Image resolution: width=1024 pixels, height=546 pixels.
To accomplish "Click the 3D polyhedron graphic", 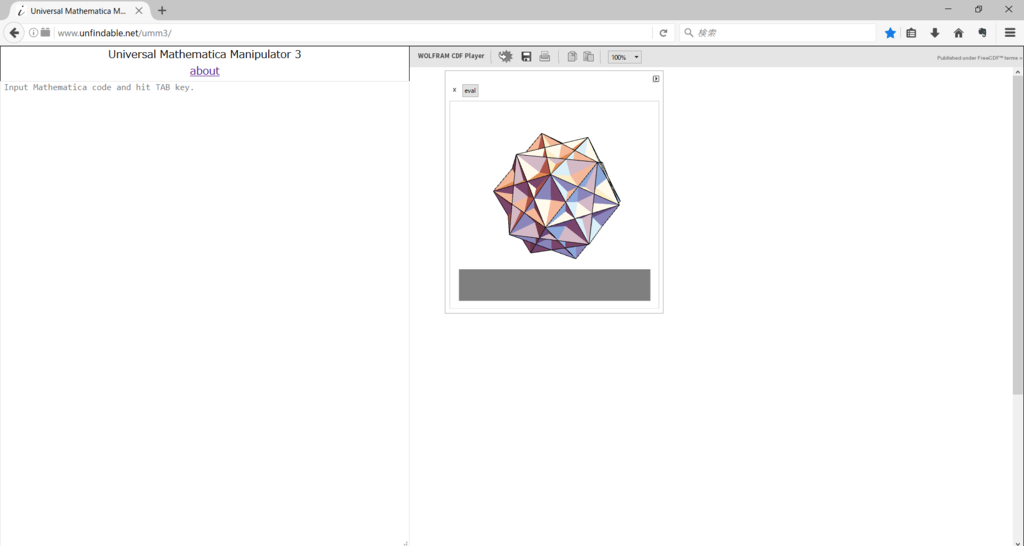I will click(556, 195).
